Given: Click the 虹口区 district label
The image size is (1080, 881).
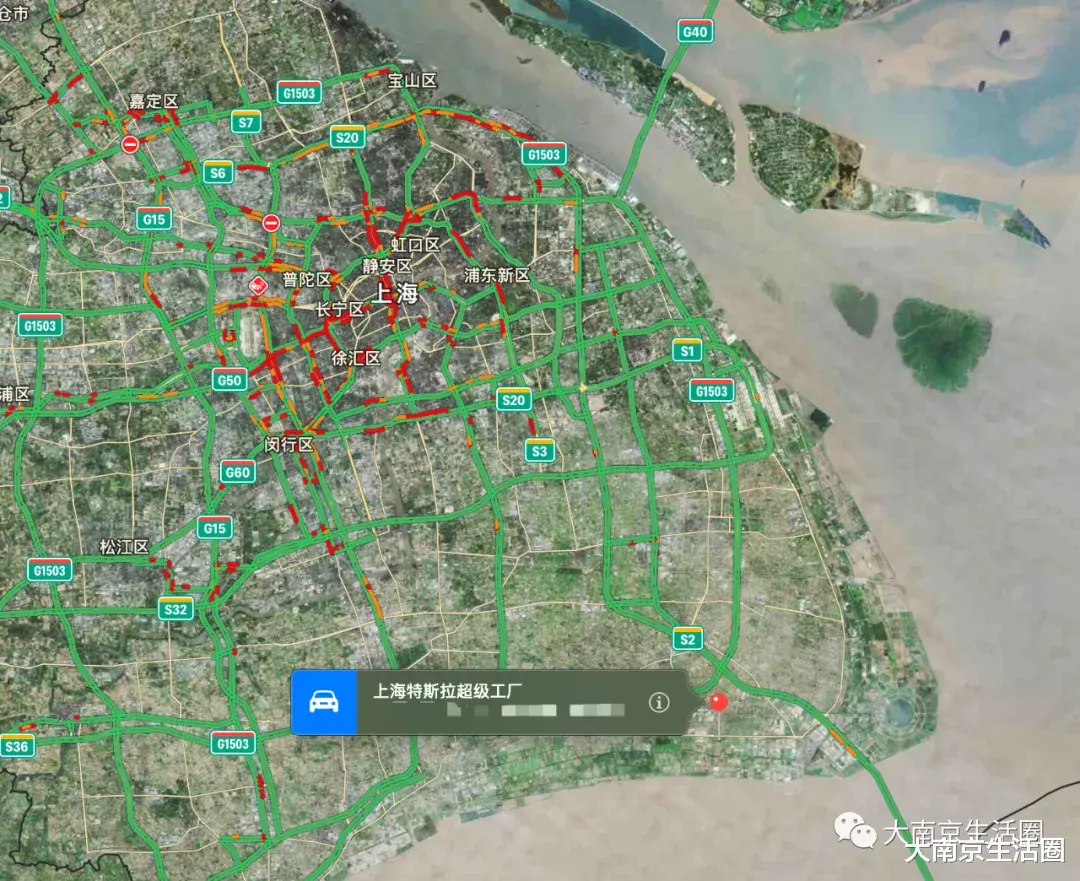Looking at the screenshot, I should tap(415, 245).
